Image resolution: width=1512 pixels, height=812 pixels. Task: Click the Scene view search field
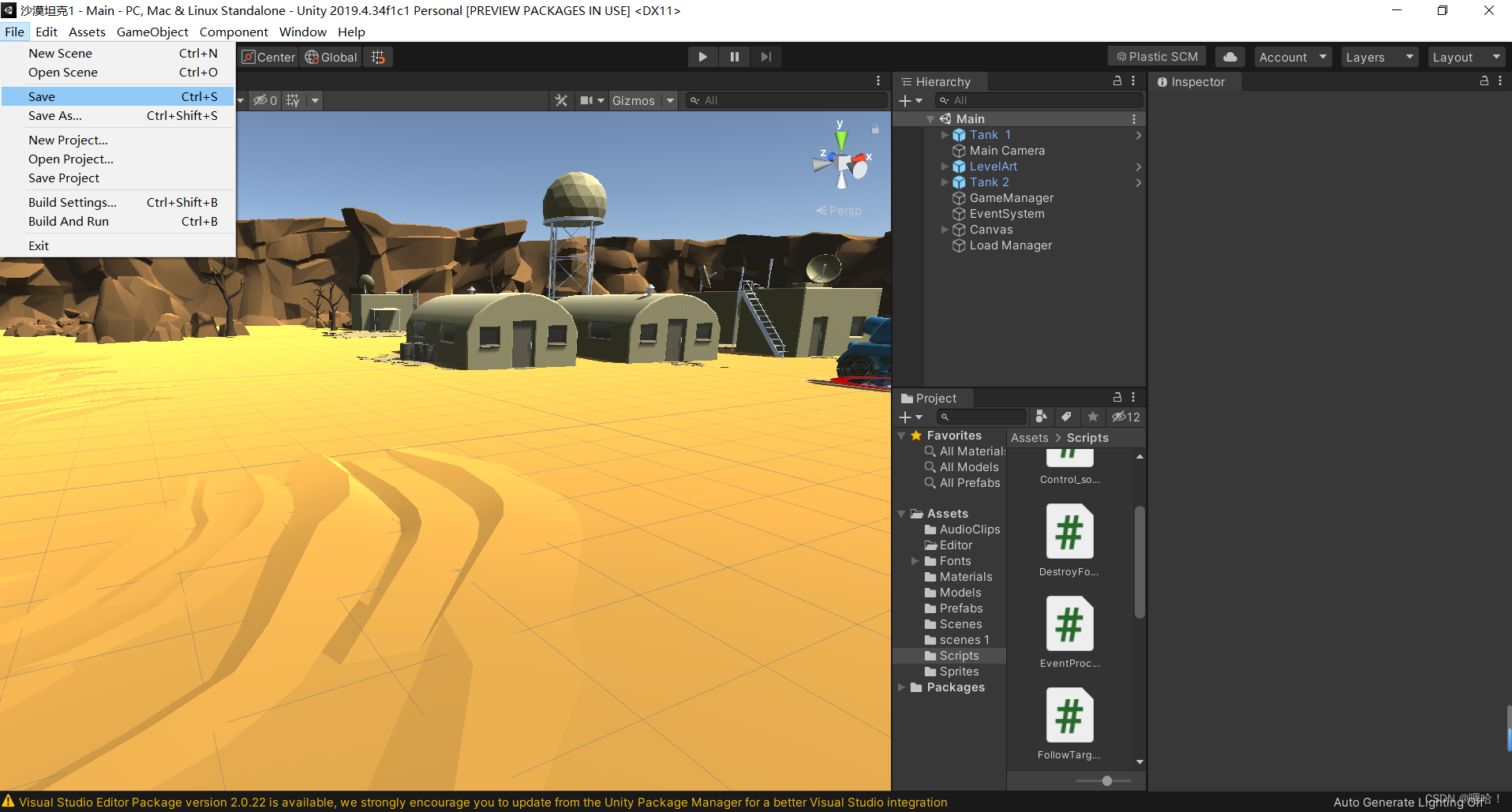[787, 100]
